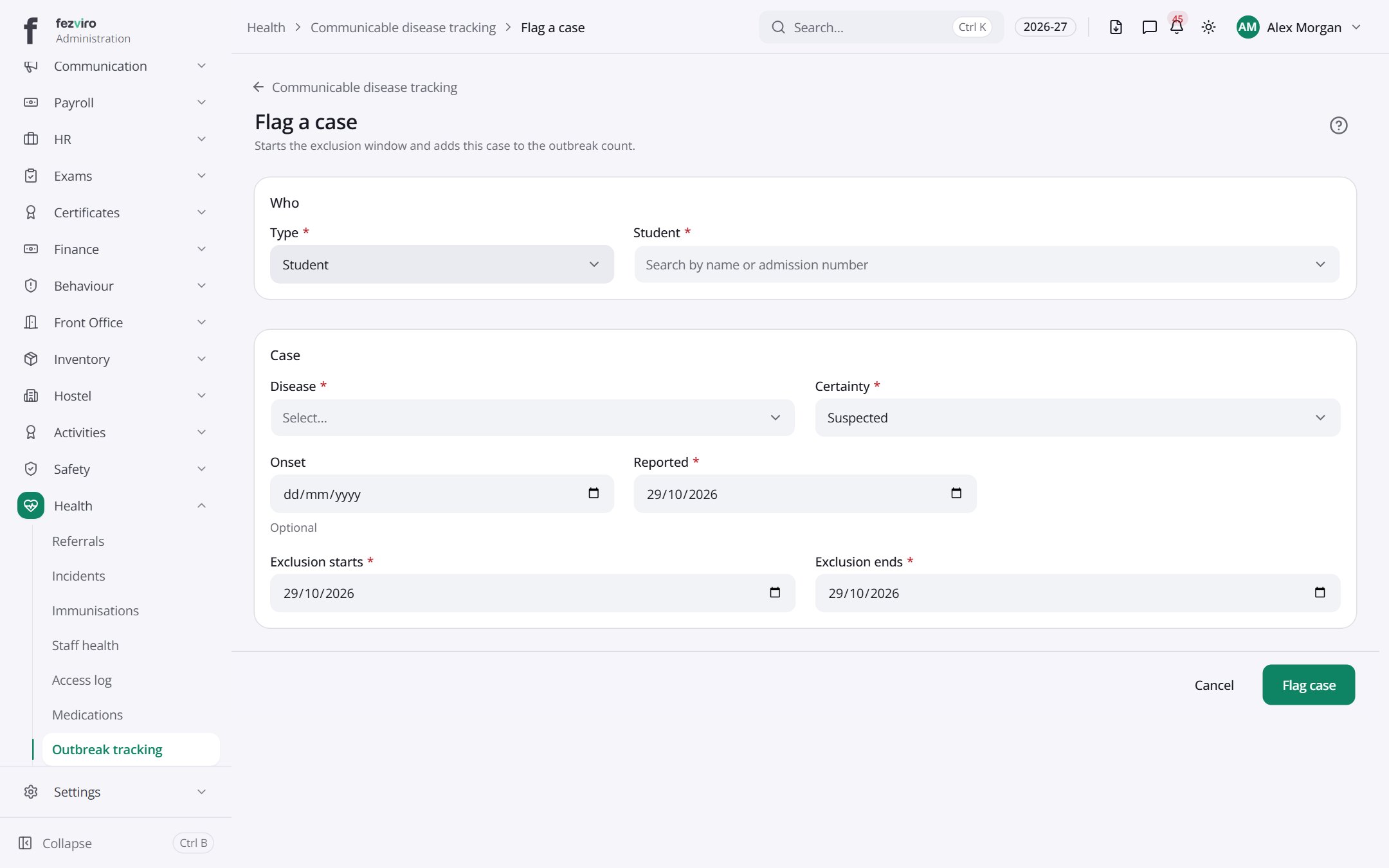Open Access log in the sidebar
This screenshot has height=868, width=1389.
pos(82,680)
